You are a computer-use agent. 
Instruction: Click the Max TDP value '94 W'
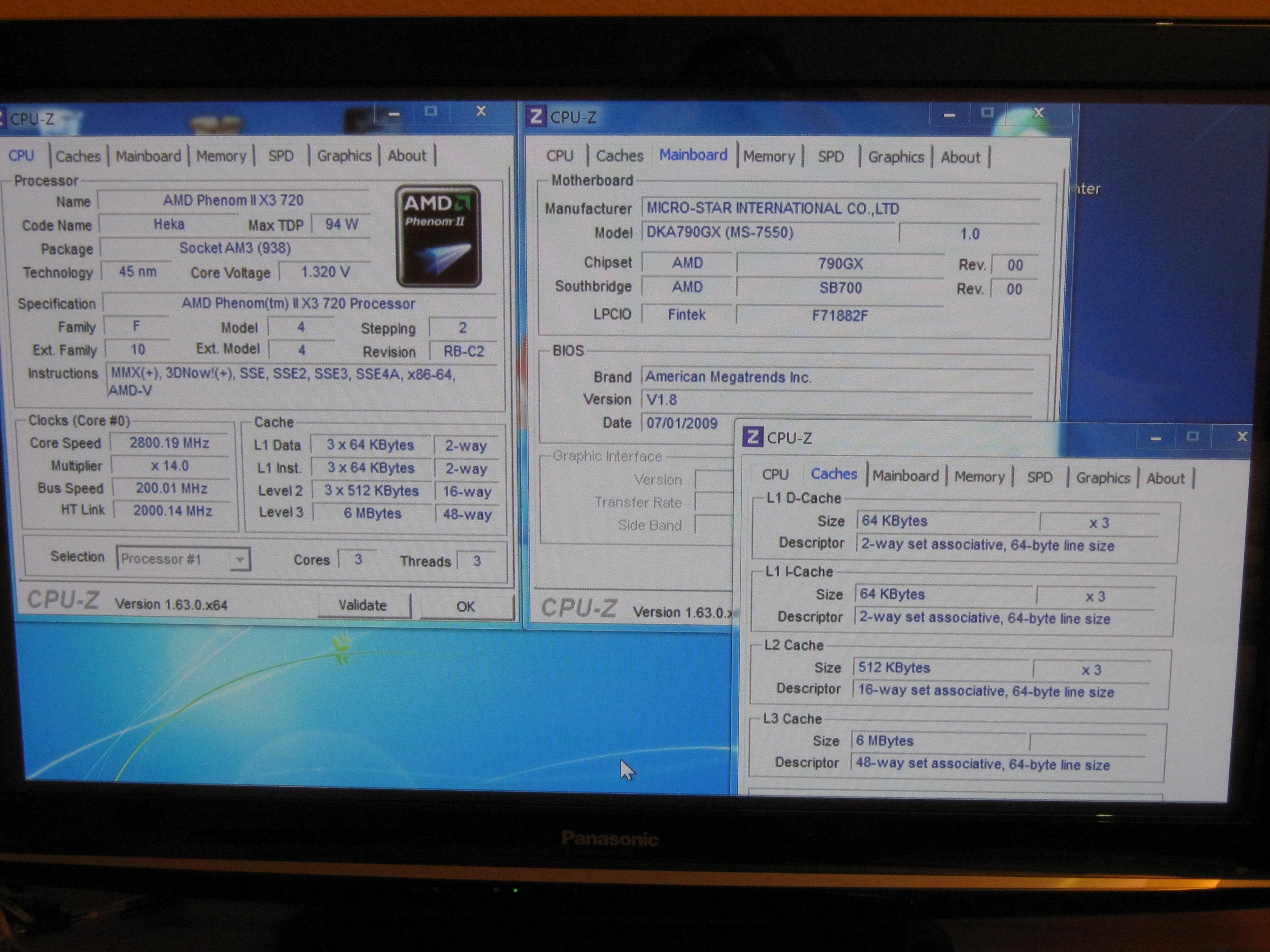point(341,224)
